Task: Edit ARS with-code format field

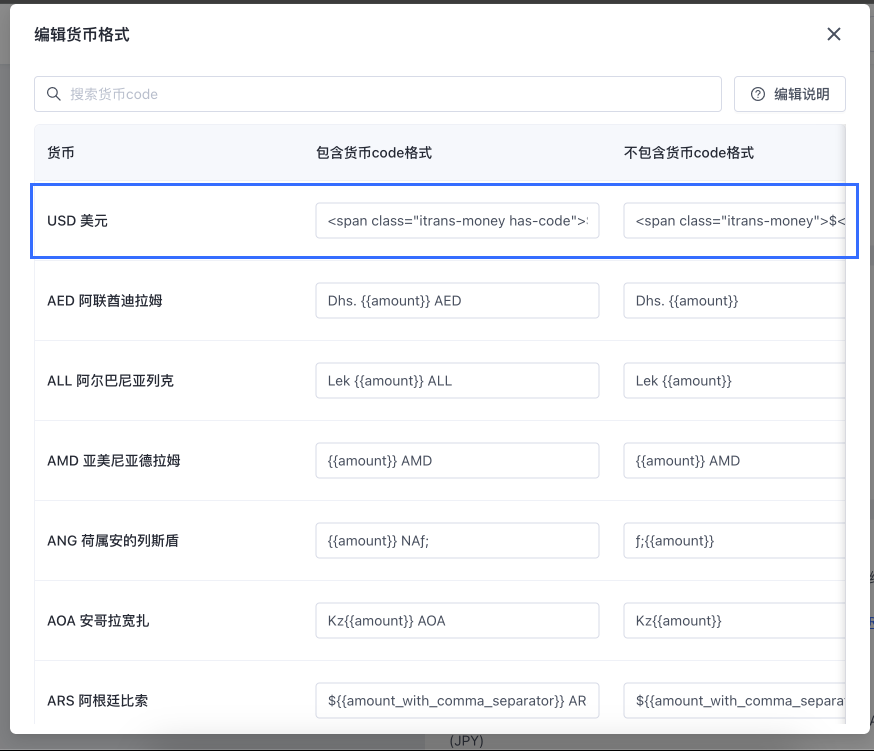Action: (457, 701)
